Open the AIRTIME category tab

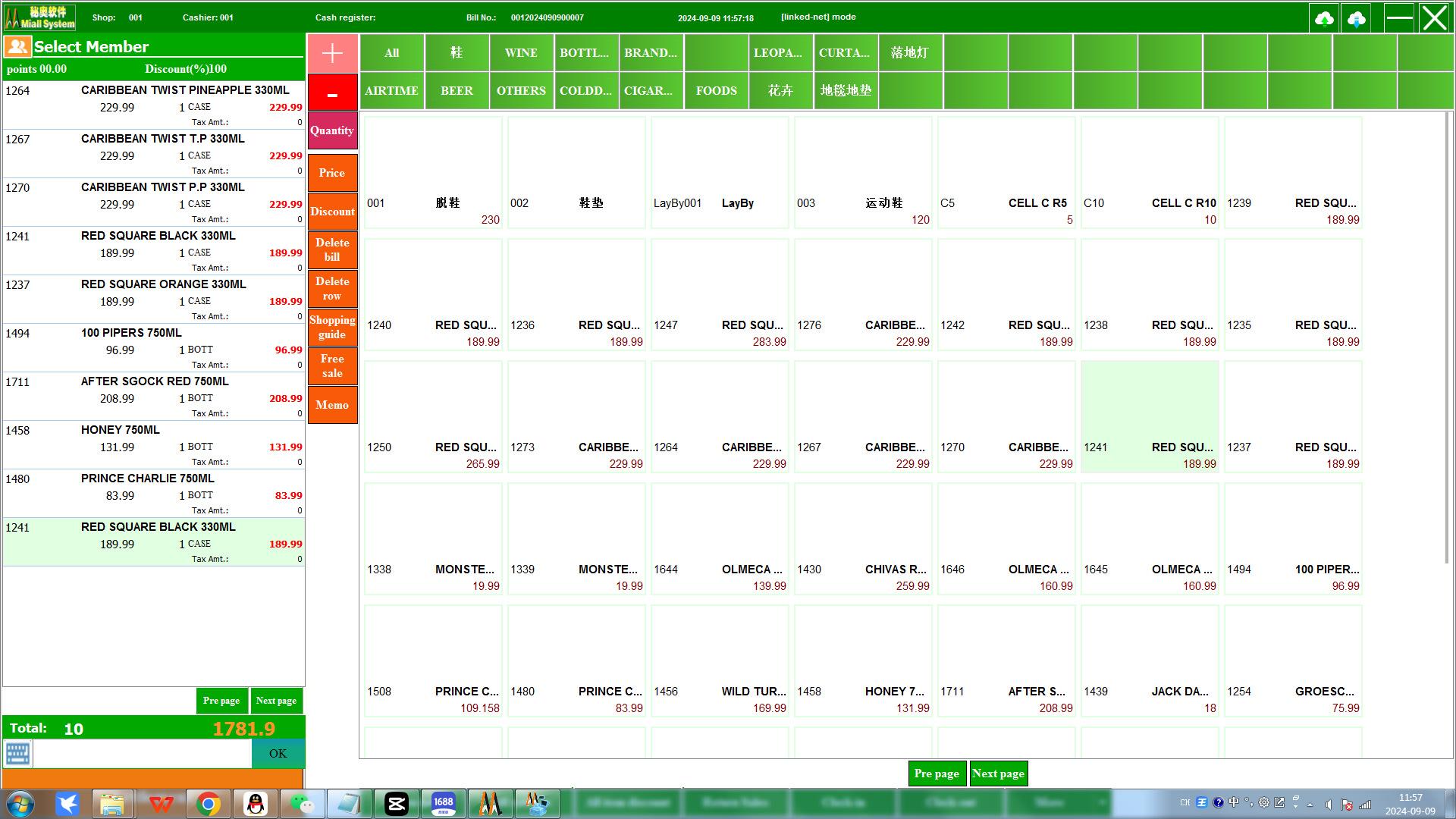391,91
